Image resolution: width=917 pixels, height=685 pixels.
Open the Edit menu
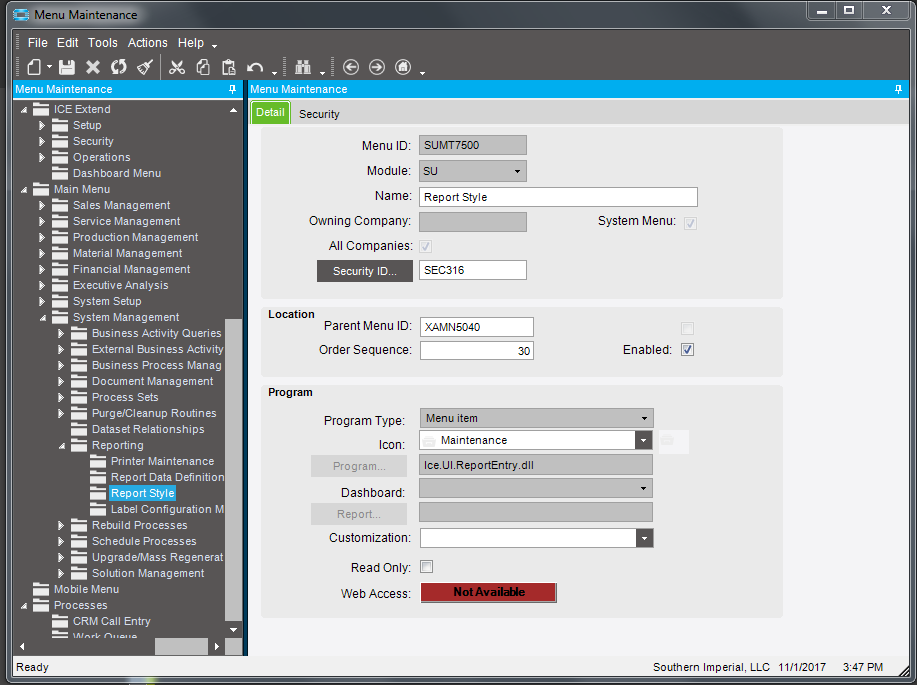pos(67,43)
